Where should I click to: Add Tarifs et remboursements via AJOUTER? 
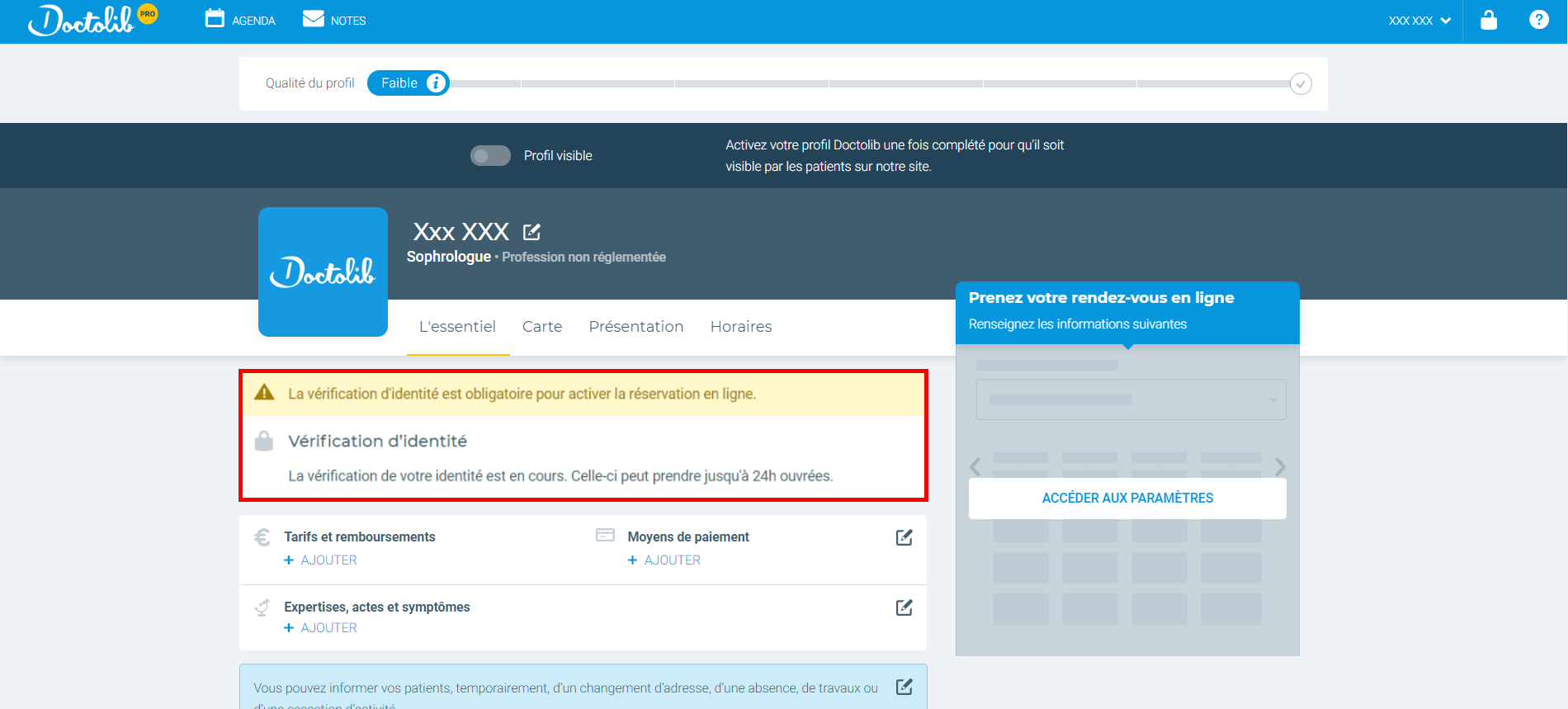coord(321,560)
